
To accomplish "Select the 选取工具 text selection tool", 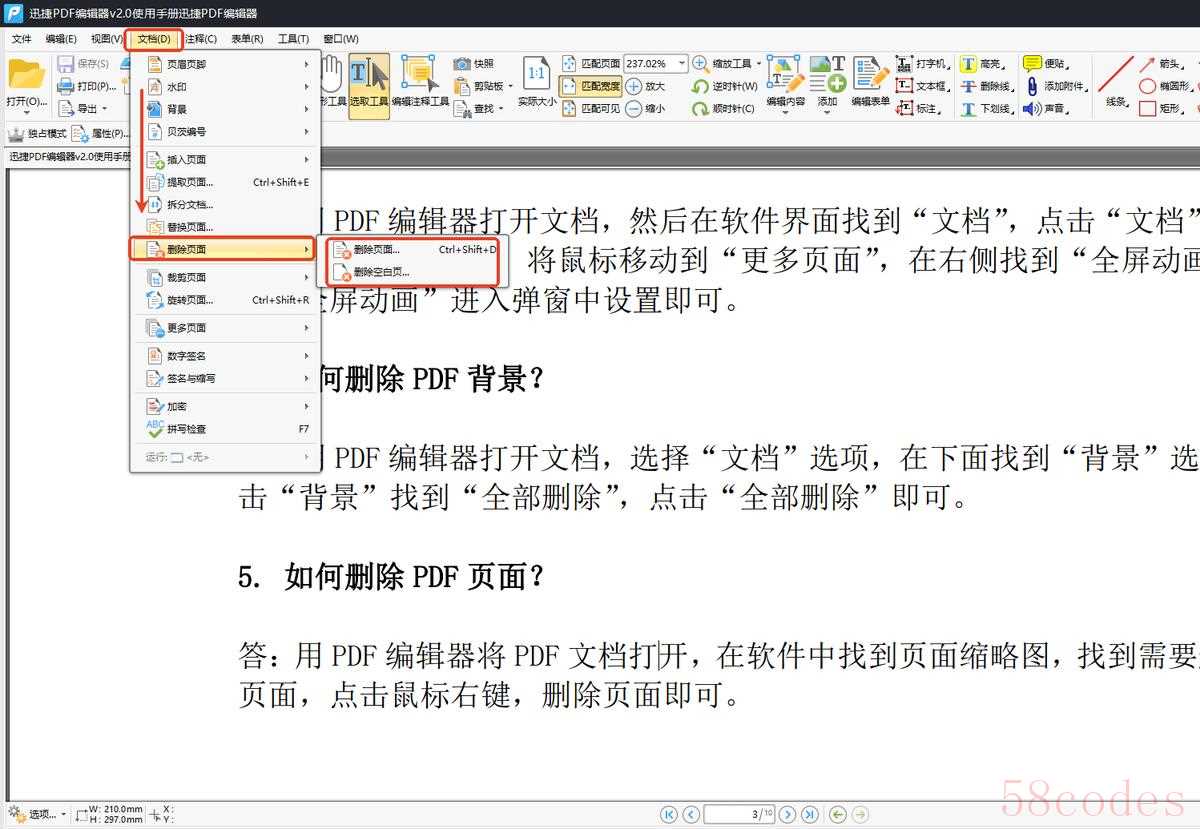I will [x=368, y=80].
